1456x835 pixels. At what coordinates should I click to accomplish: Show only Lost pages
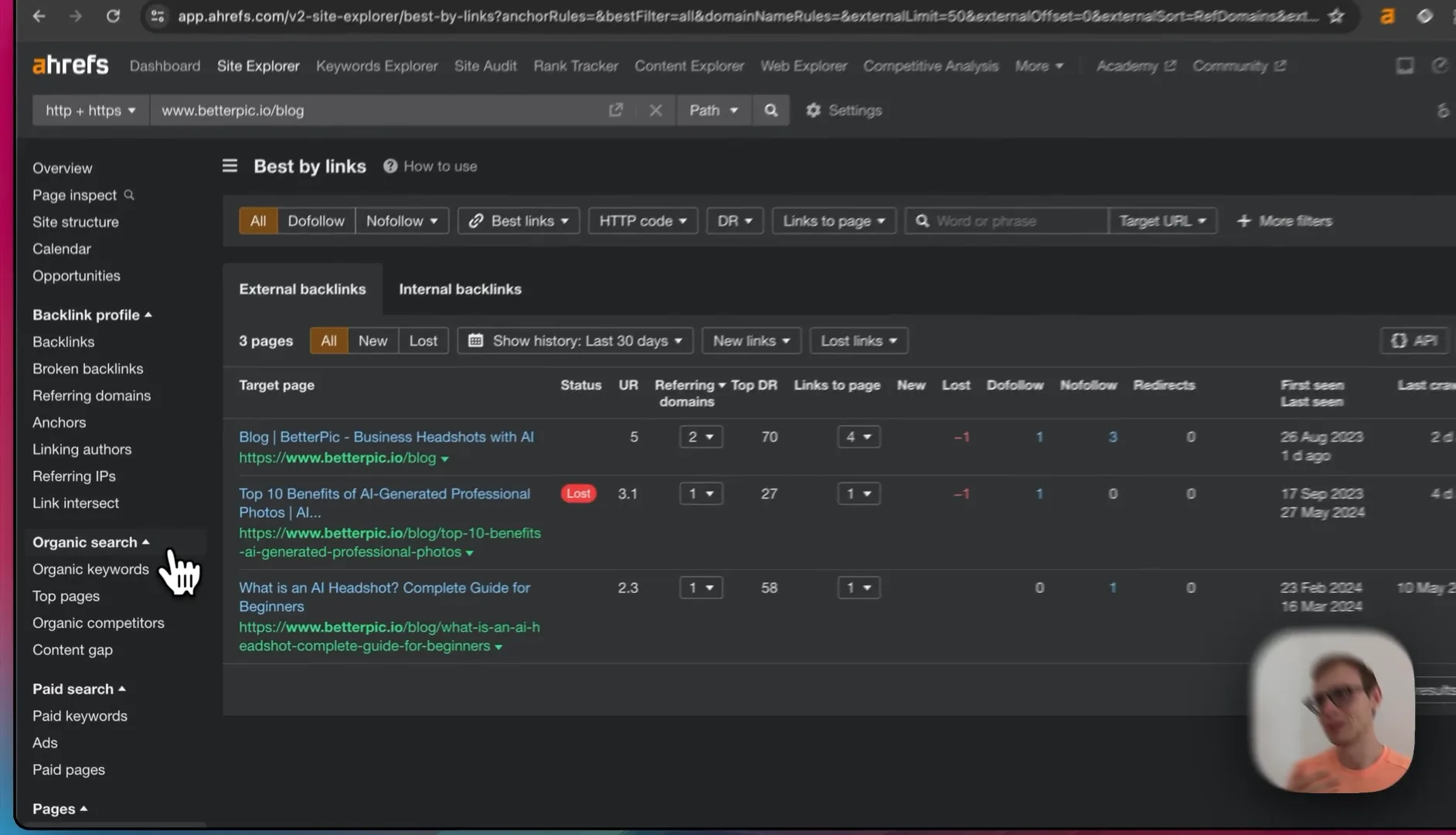coord(423,340)
